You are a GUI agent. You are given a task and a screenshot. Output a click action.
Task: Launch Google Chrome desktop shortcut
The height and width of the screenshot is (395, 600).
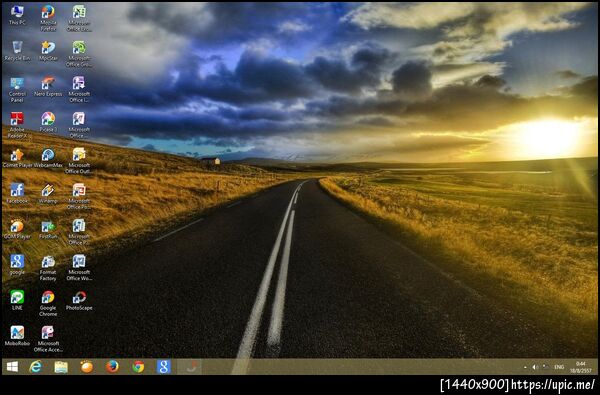(48, 303)
